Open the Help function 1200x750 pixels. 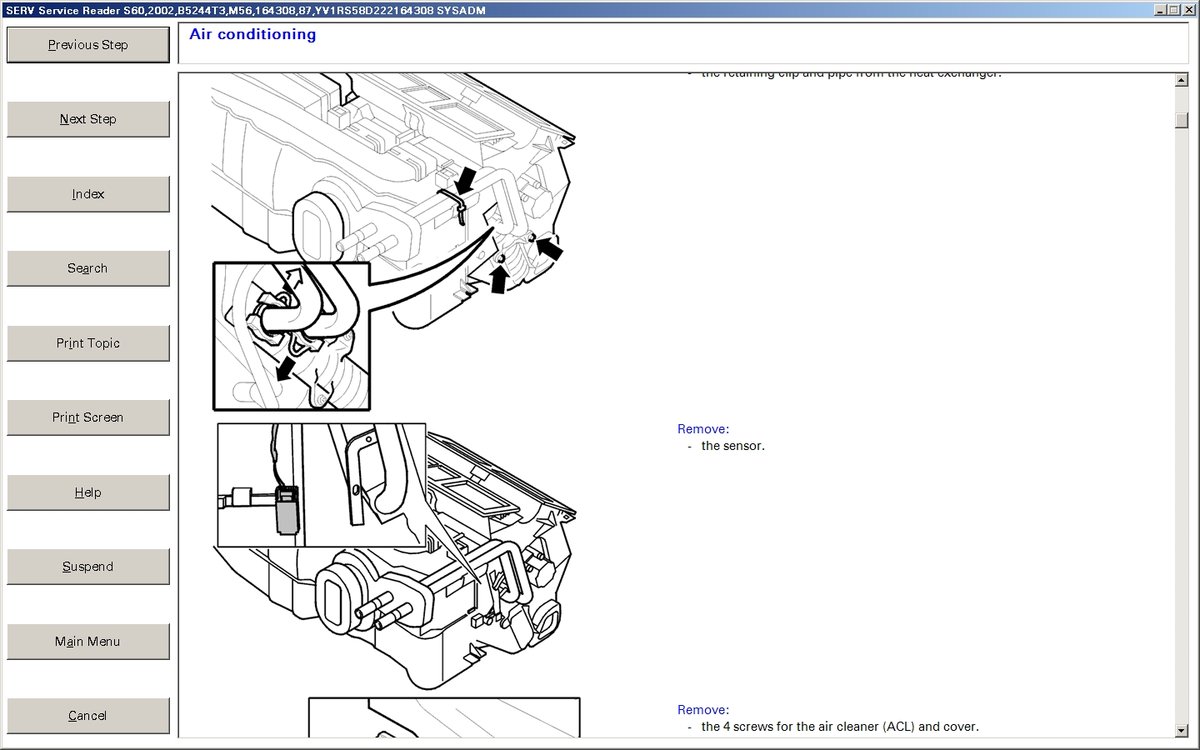[x=88, y=491]
